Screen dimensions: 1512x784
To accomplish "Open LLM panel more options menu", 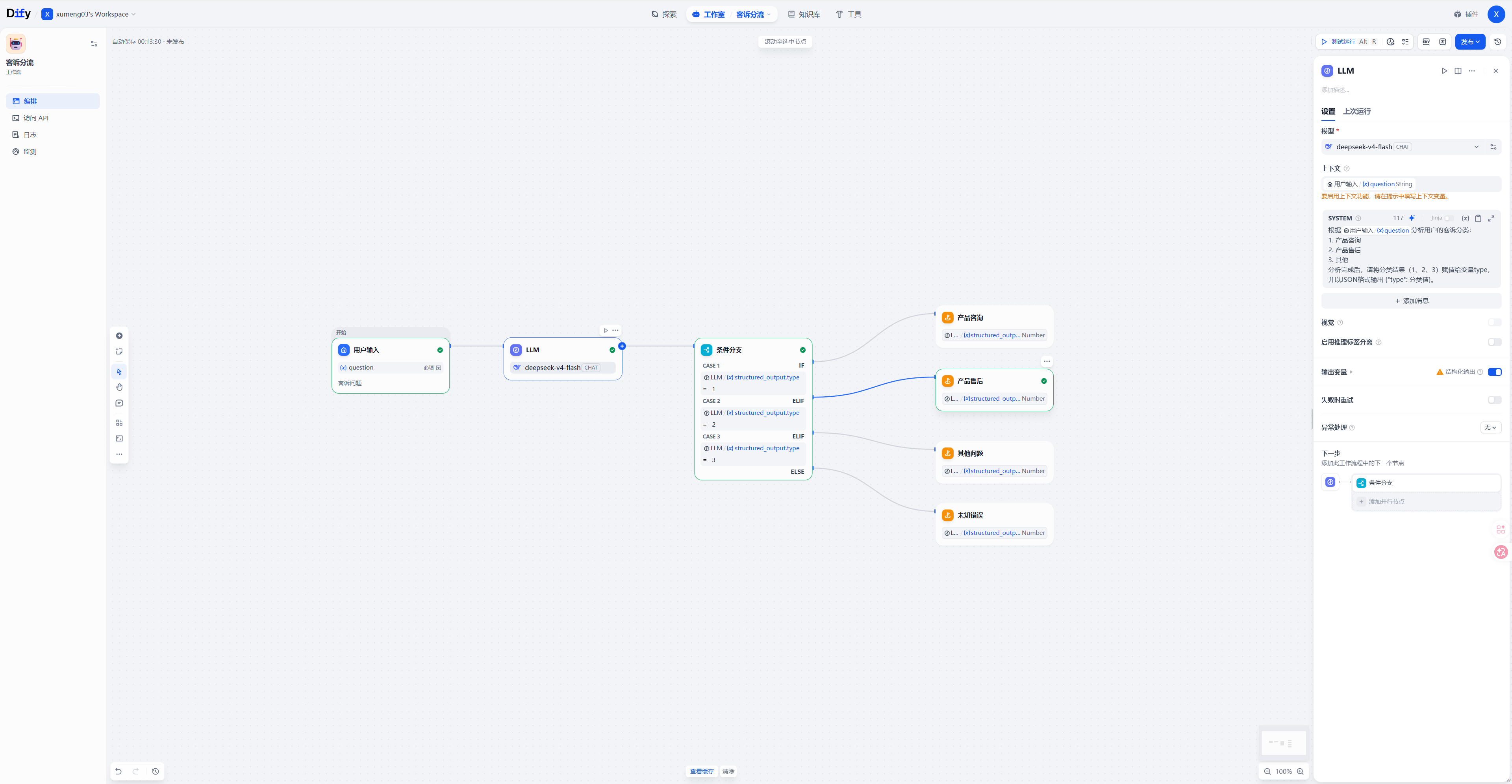I will coord(1471,71).
